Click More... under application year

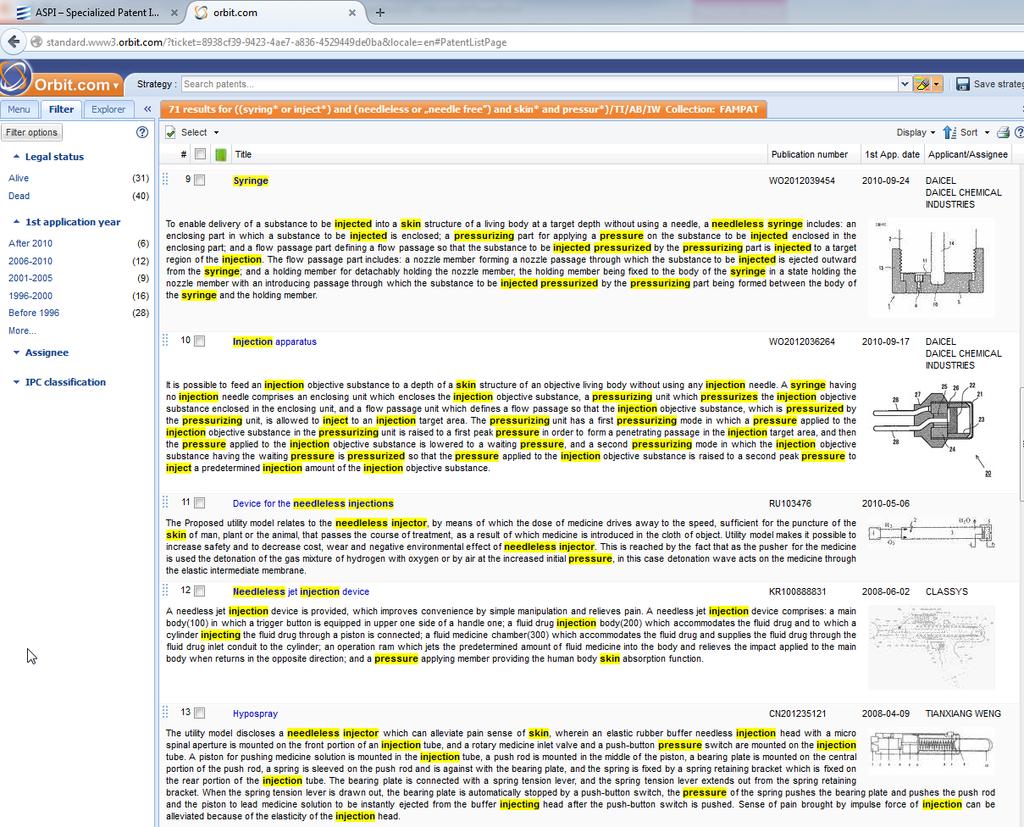point(22,331)
